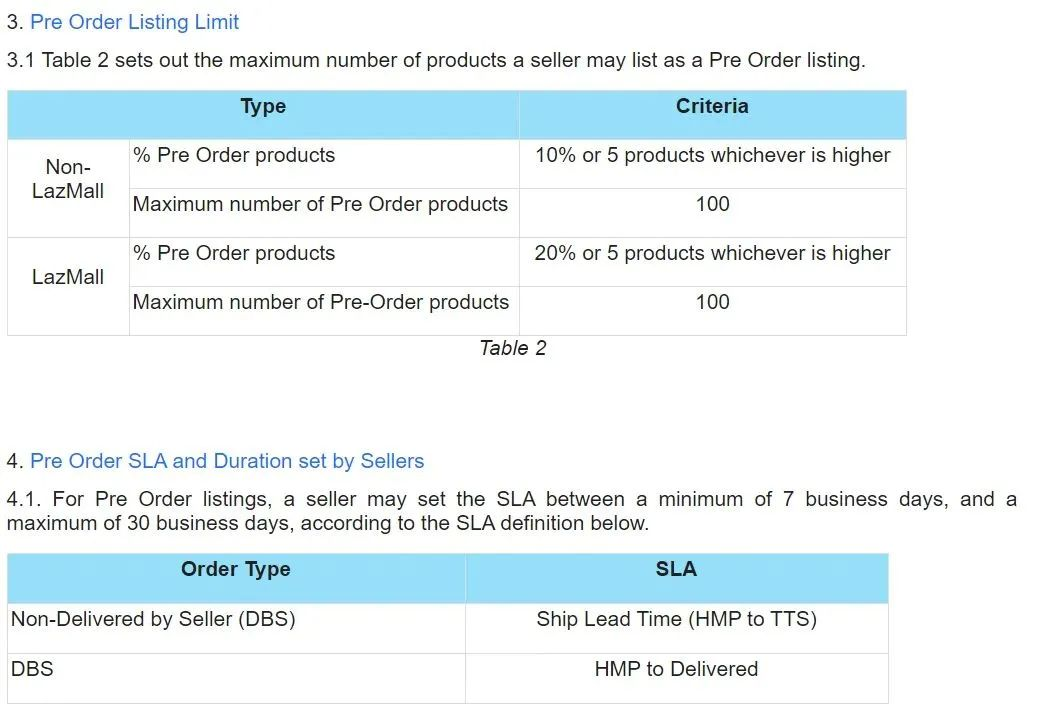Click the paragraph starting with 3.1 Table 2
This screenshot has height=717, width=1037.
pyautogui.click(x=436, y=60)
